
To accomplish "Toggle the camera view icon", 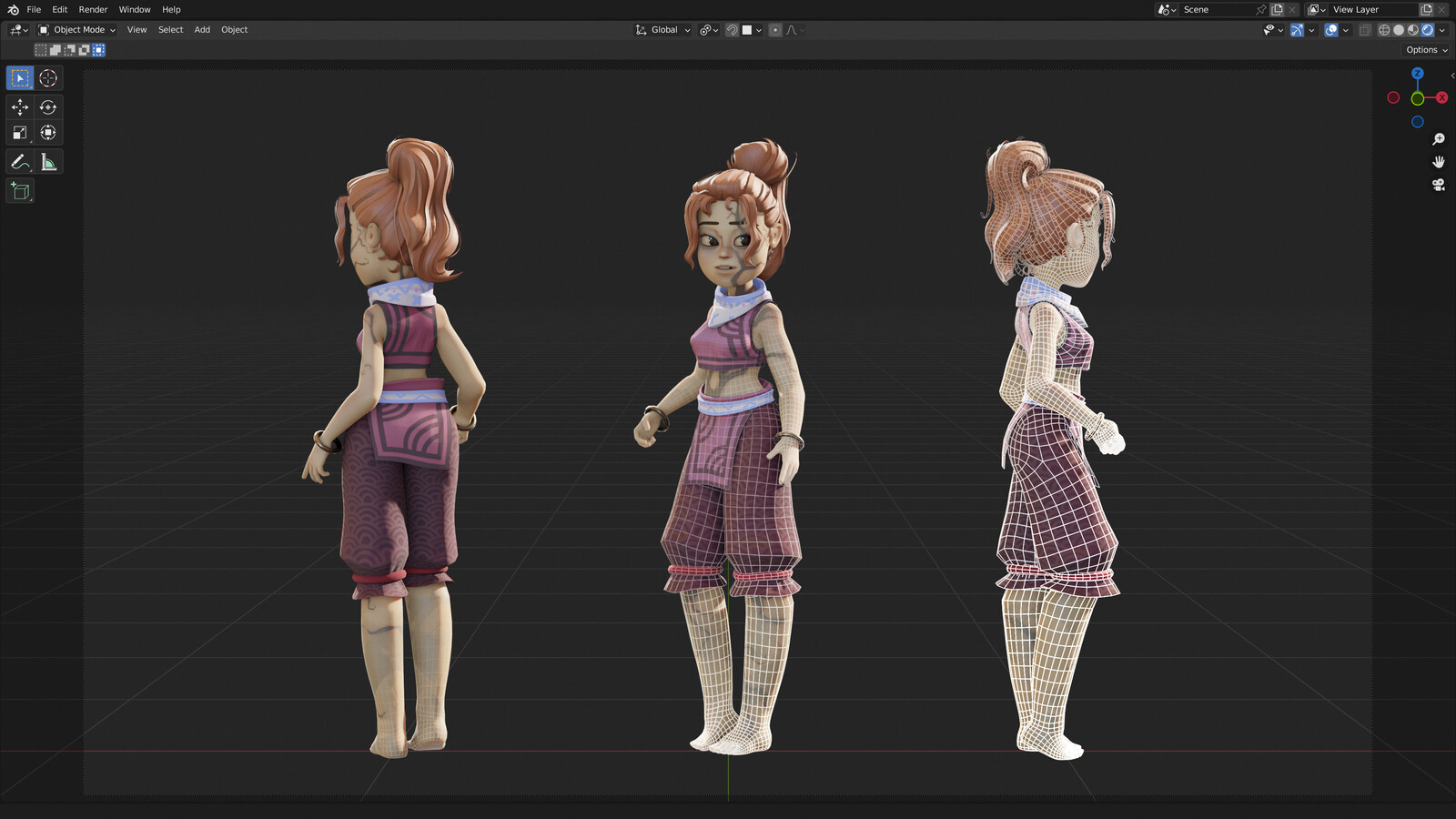I will click(1439, 185).
